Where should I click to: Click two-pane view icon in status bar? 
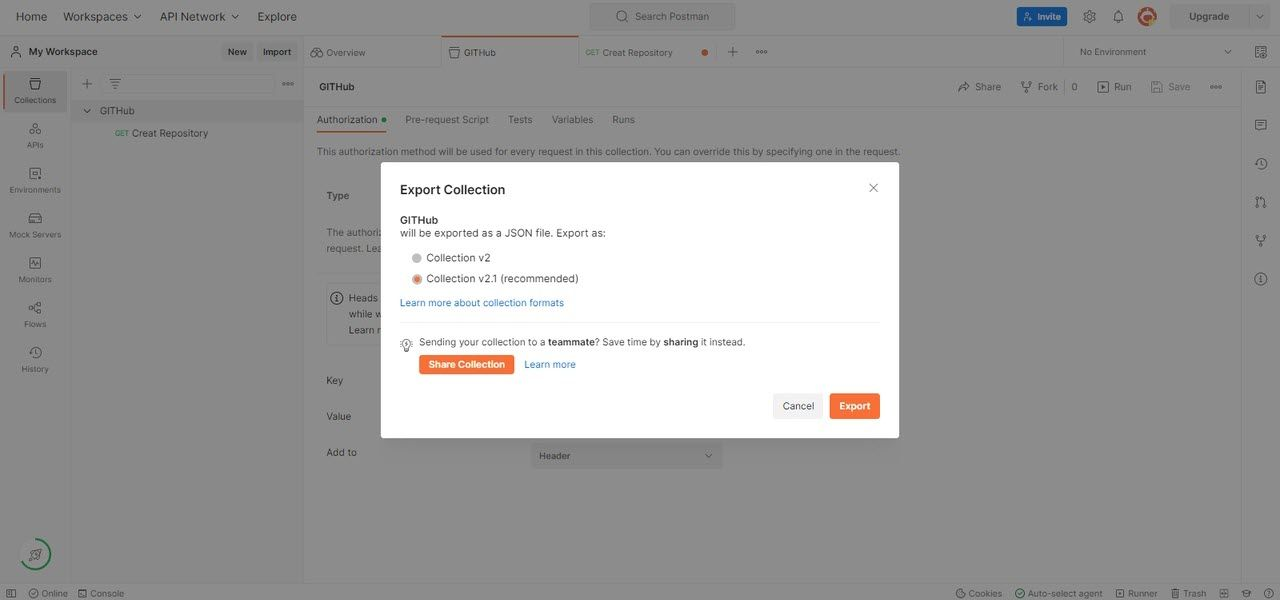pos(1226,593)
